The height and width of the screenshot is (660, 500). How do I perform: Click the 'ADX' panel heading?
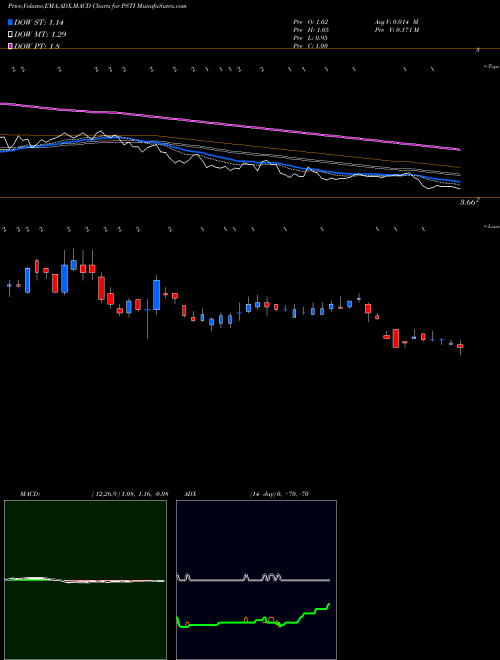coord(191,494)
